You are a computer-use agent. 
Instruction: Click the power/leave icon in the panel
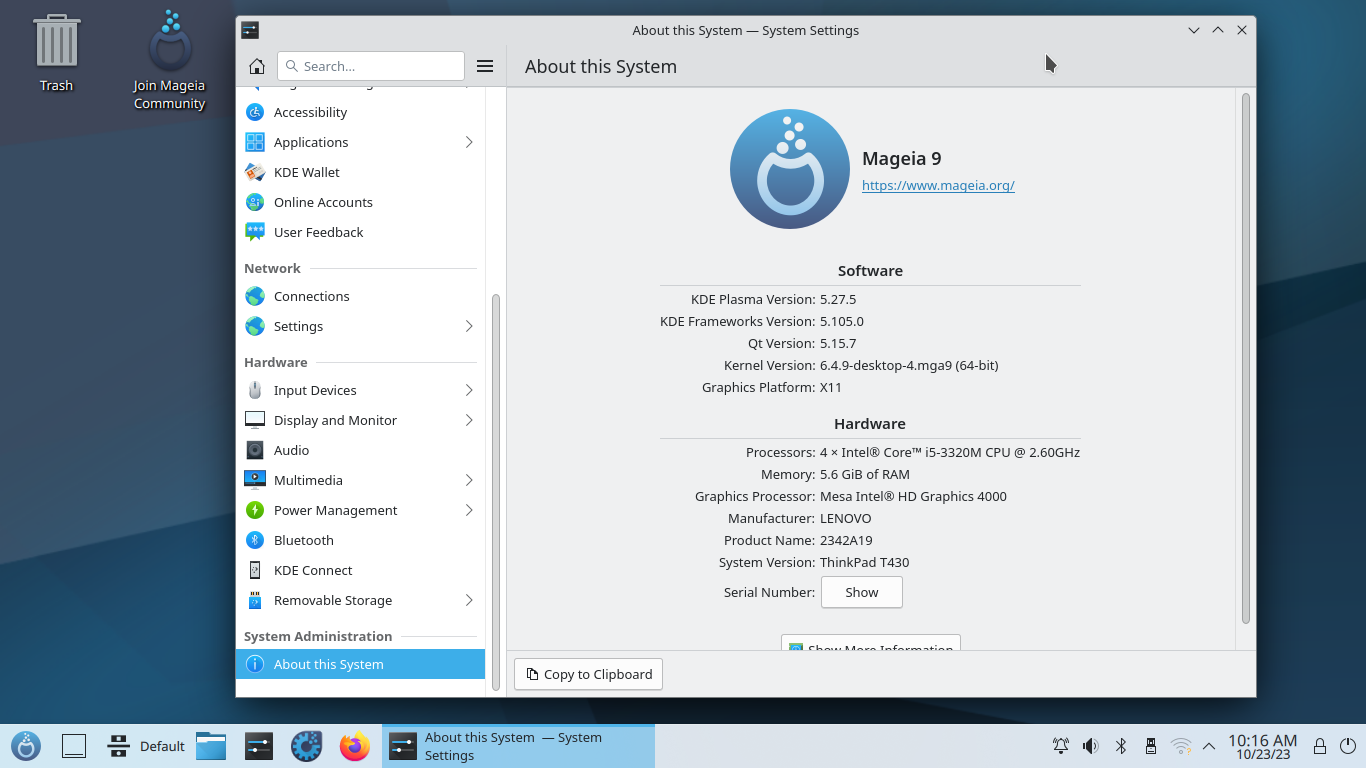click(1348, 746)
